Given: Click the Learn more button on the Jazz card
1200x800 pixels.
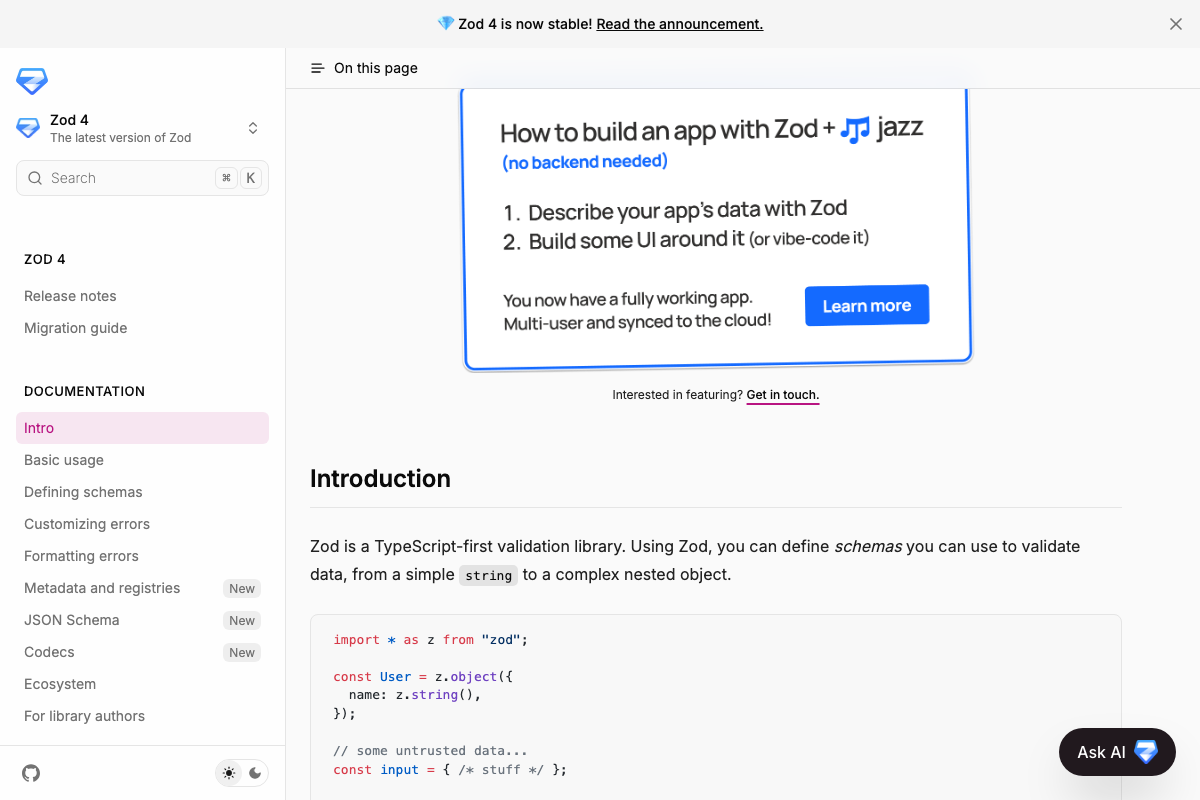Looking at the screenshot, I should click(x=866, y=305).
